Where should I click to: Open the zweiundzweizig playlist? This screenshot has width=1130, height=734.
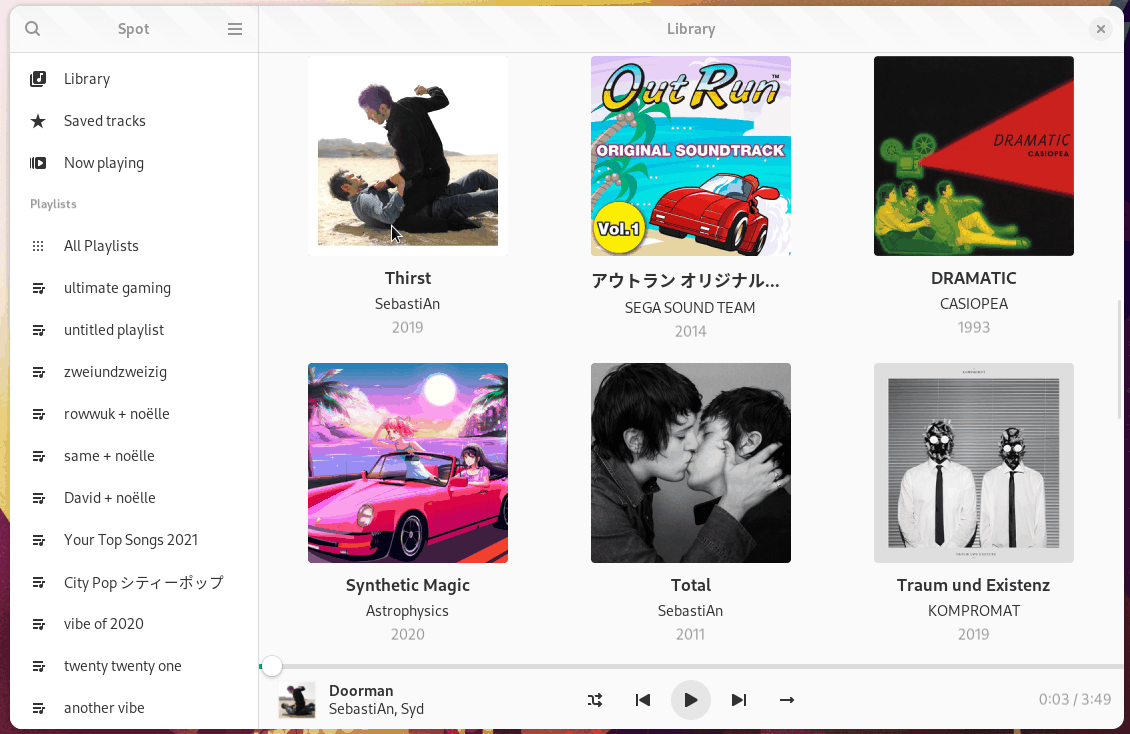pos(134,372)
